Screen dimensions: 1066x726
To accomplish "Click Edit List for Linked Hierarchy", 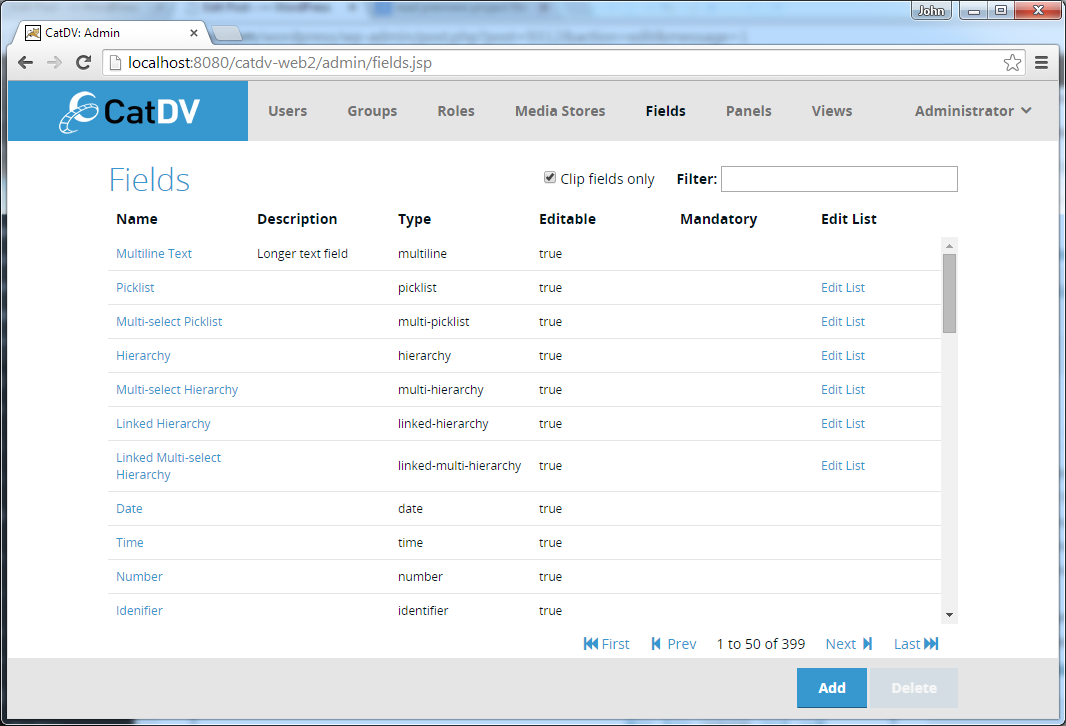I will [x=842, y=424].
